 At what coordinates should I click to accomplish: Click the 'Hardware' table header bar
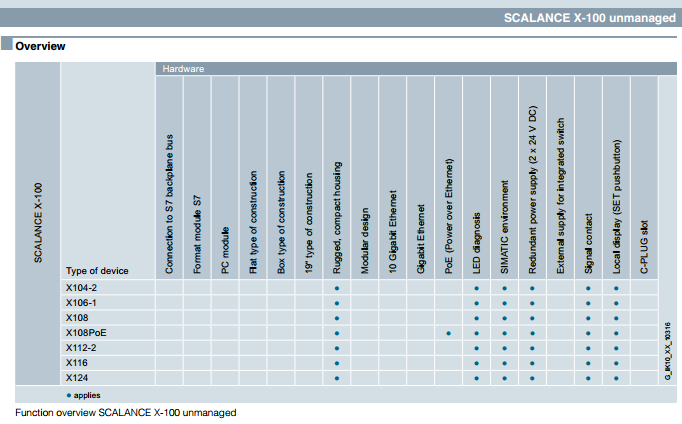pyautogui.click(x=408, y=69)
